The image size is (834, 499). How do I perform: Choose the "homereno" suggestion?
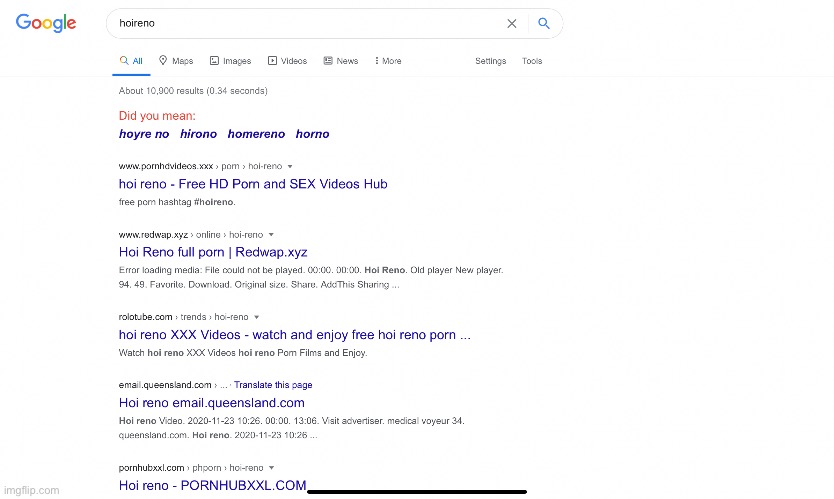point(256,134)
